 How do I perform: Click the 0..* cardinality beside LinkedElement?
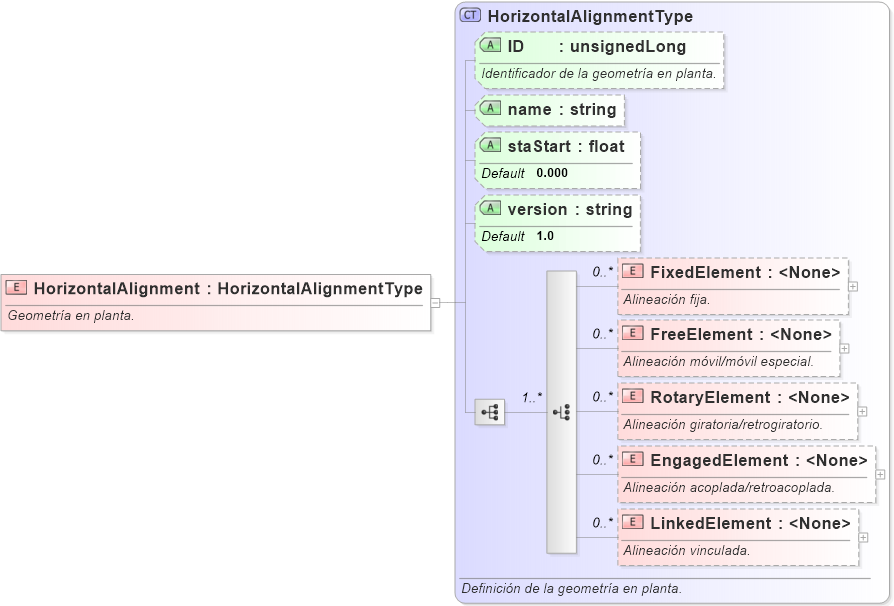[603, 523]
